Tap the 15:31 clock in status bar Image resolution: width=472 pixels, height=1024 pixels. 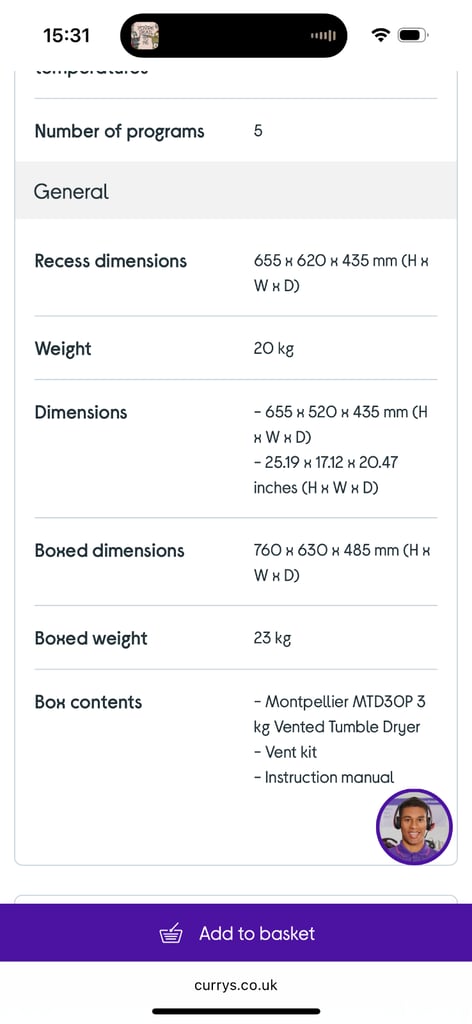(66, 35)
